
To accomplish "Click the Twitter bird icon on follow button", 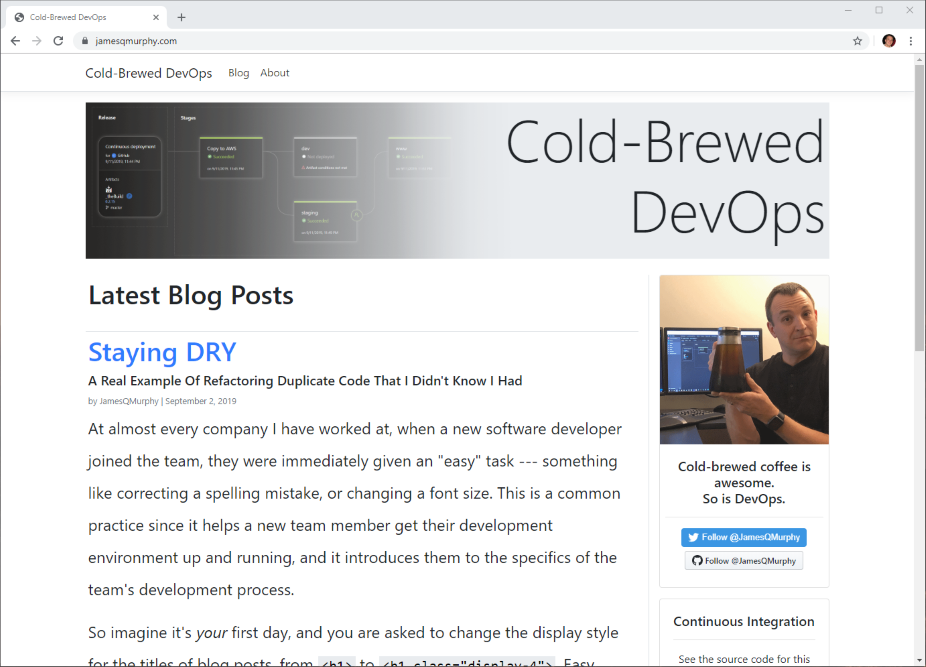I will pos(693,537).
